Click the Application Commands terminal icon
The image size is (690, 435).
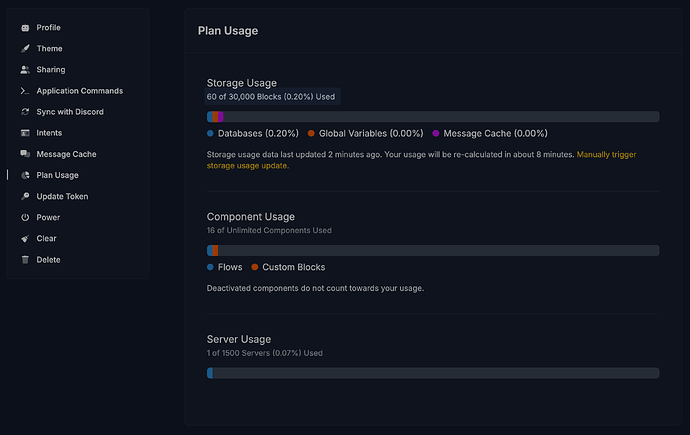[25, 91]
